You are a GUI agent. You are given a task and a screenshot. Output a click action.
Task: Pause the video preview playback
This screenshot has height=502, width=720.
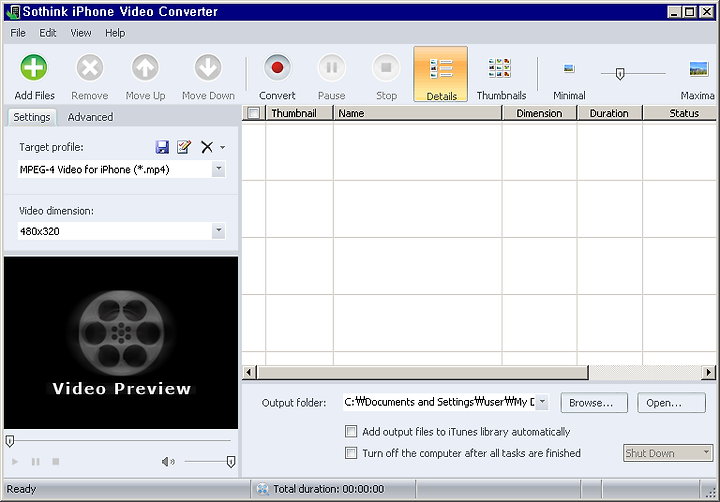[x=35, y=462]
